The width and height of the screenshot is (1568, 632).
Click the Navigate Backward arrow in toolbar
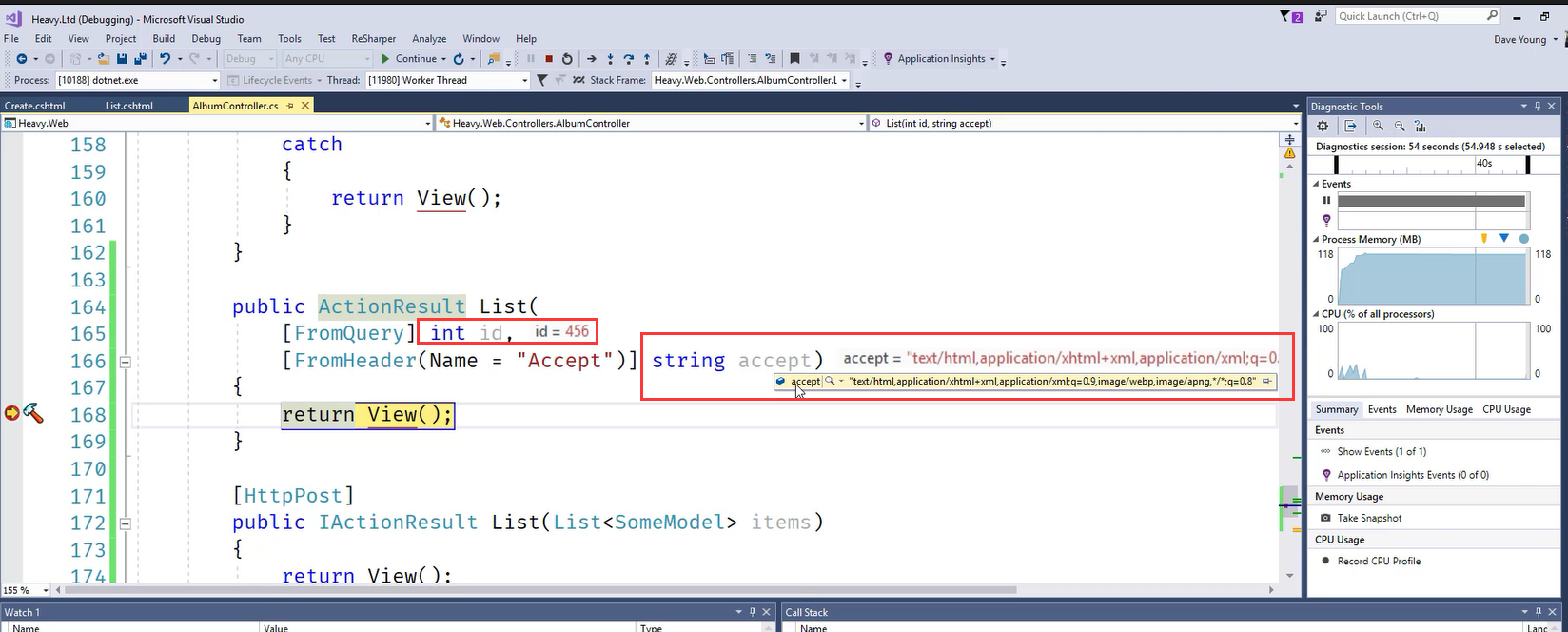pyautogui.click(x=22, y=59)
